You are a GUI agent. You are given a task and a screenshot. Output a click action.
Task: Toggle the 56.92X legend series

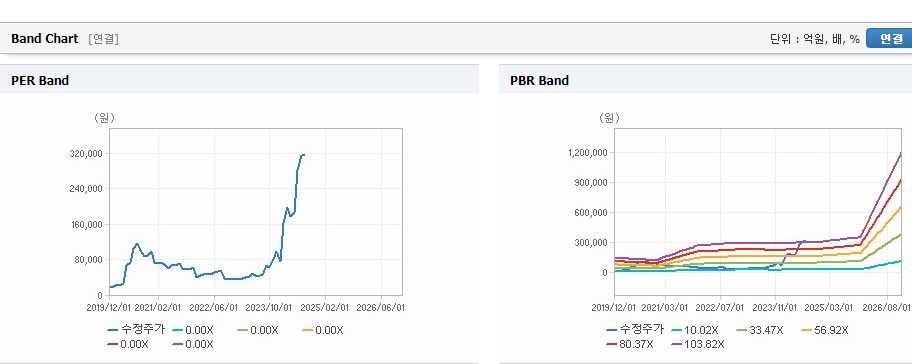point(825,330)
